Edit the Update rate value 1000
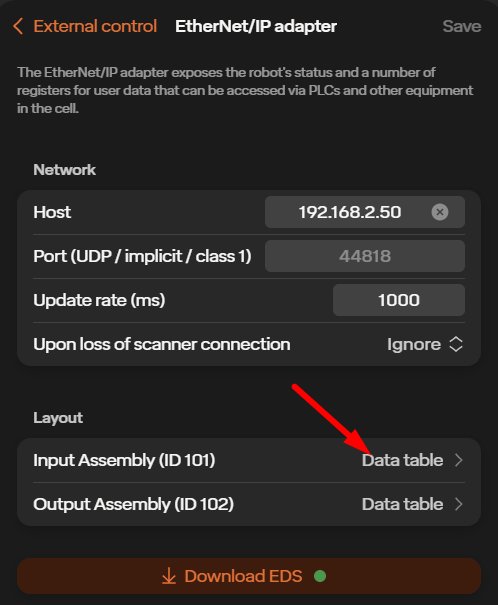 click(399, 300)
